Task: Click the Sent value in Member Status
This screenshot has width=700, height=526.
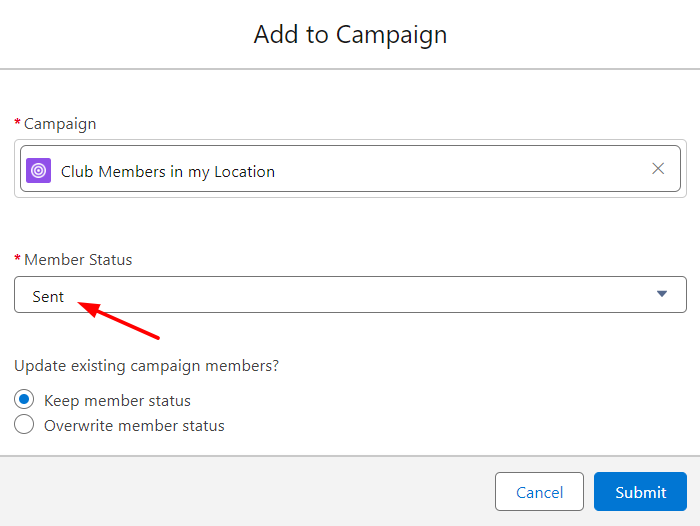Action: pos(48,297)
